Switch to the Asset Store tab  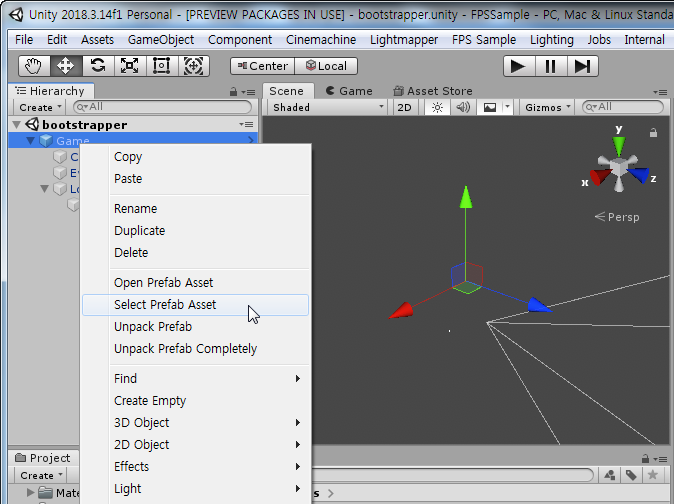pyautogui.click(x=433, y=91)
